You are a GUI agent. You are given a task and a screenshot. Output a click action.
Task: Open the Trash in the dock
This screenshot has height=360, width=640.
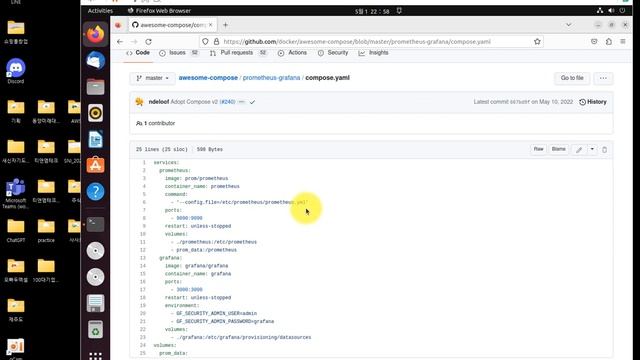pos(96,330)
